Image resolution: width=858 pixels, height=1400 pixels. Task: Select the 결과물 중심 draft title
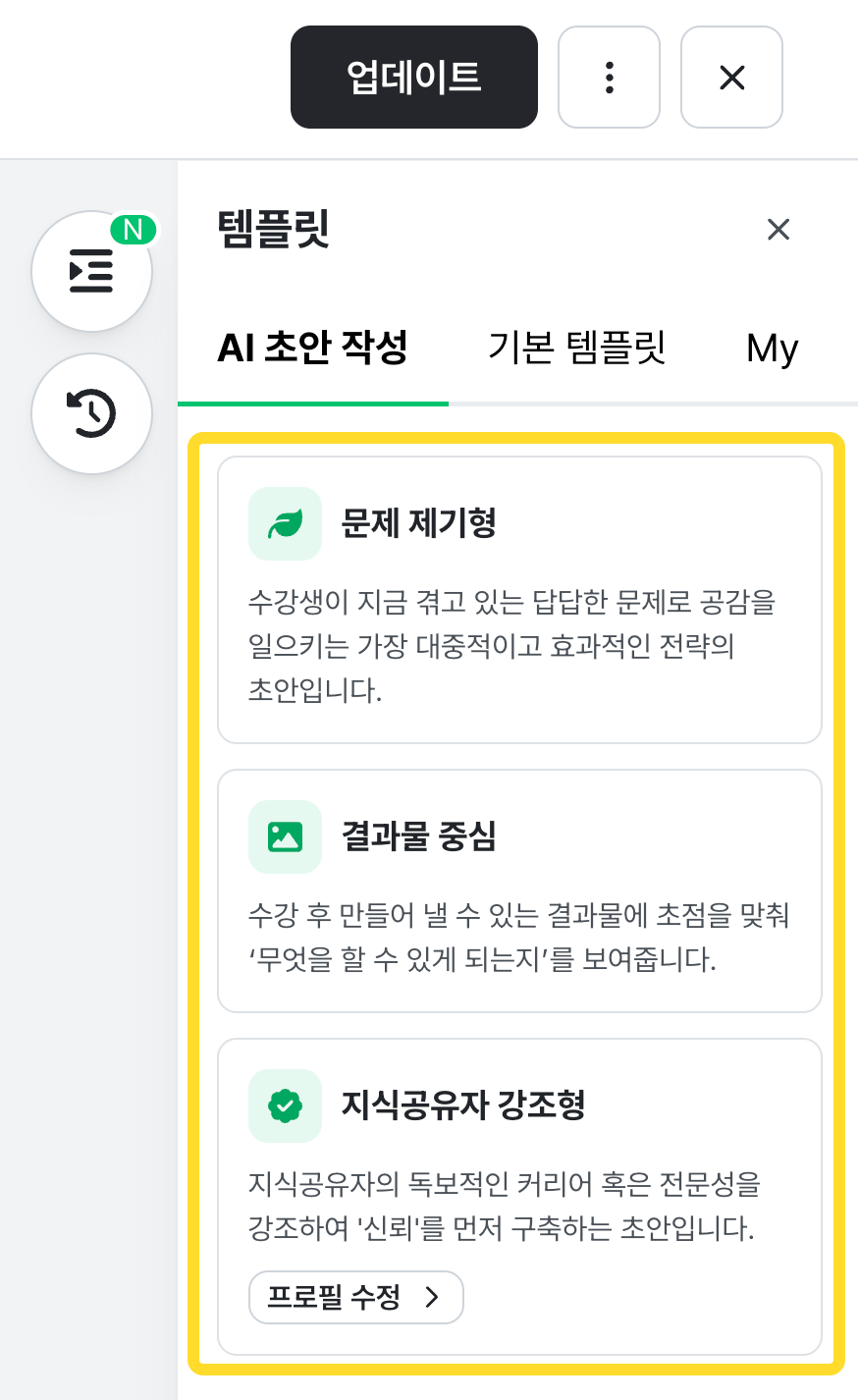click(418, 836)
